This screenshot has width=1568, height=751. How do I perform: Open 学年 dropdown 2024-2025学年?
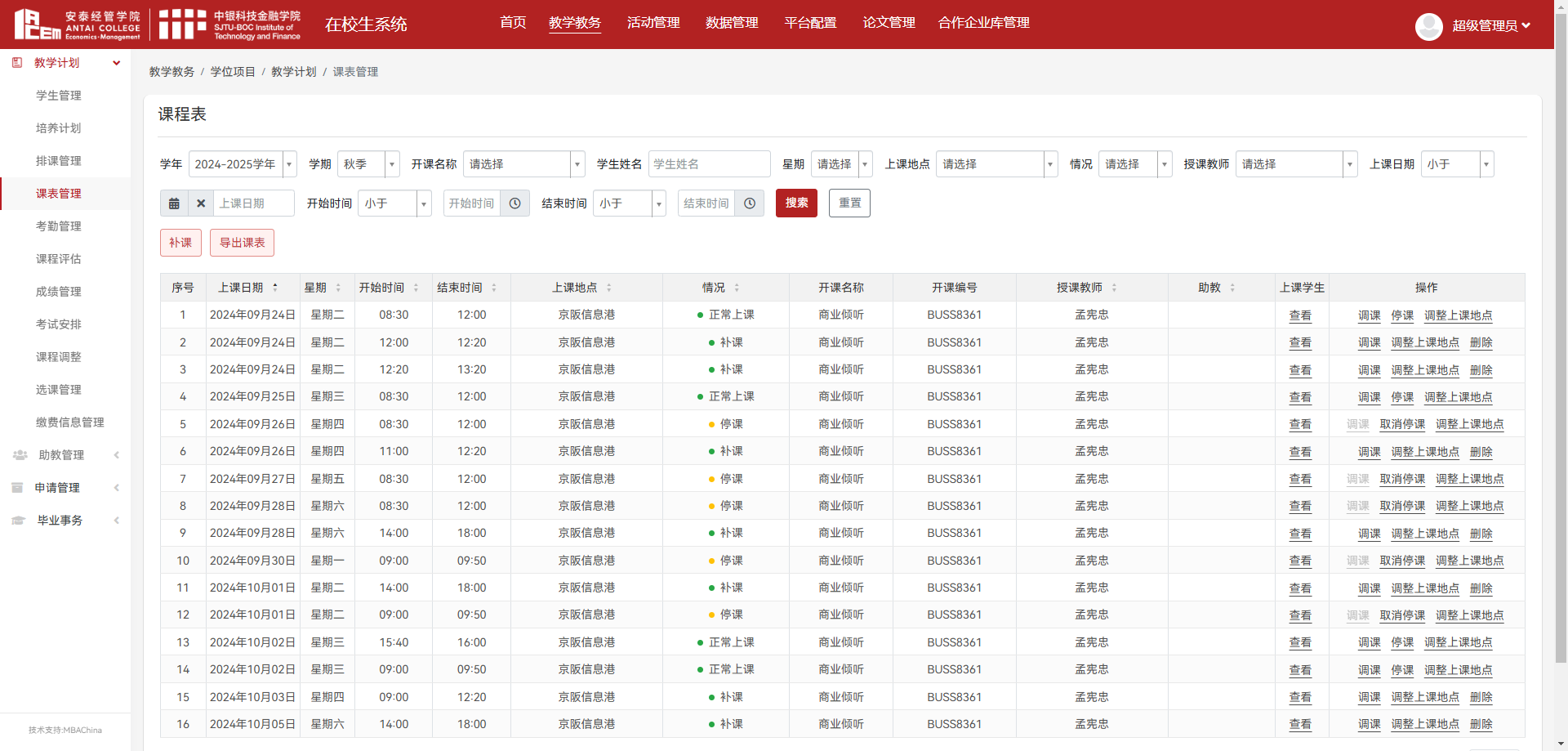[x=243, y=164]
